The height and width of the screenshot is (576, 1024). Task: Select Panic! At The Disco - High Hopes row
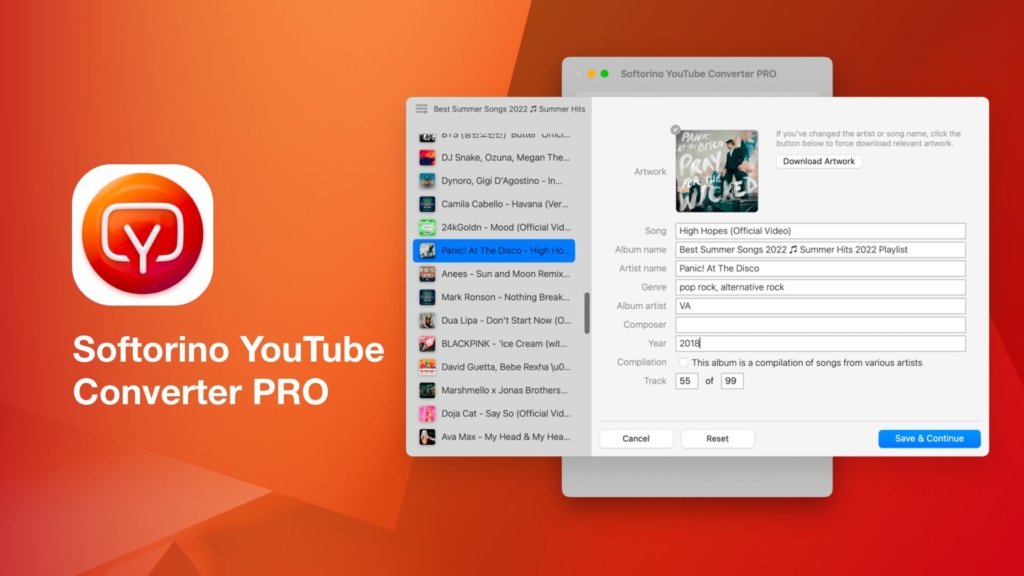coord(494,251)
